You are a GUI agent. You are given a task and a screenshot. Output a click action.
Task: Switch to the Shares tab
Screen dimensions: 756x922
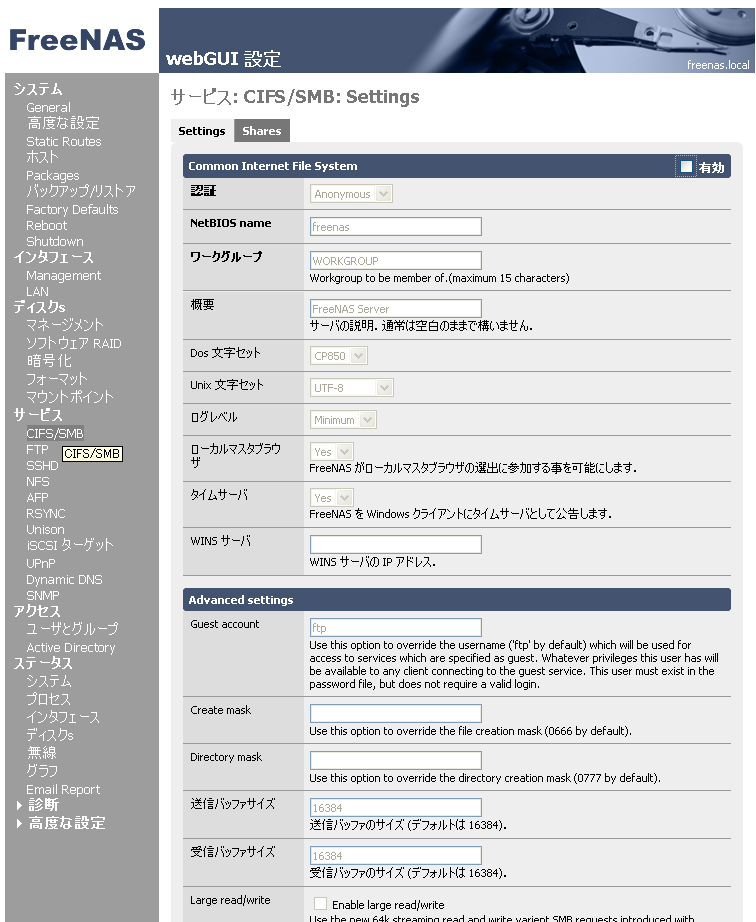pyautogui.click(x=262, y=131)
